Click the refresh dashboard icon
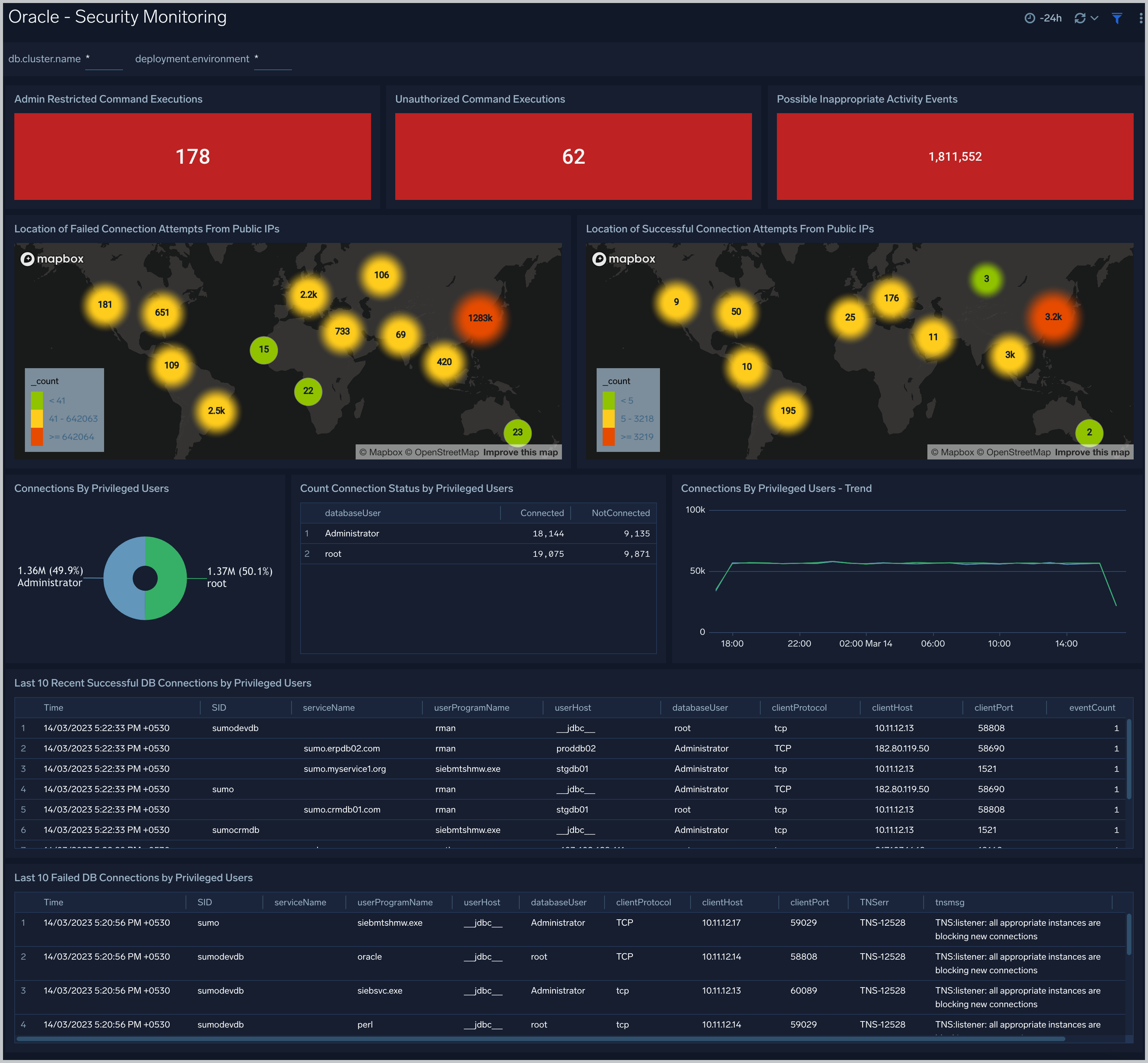Viewport: 1148px width, 1063px height. [1080, 18]
